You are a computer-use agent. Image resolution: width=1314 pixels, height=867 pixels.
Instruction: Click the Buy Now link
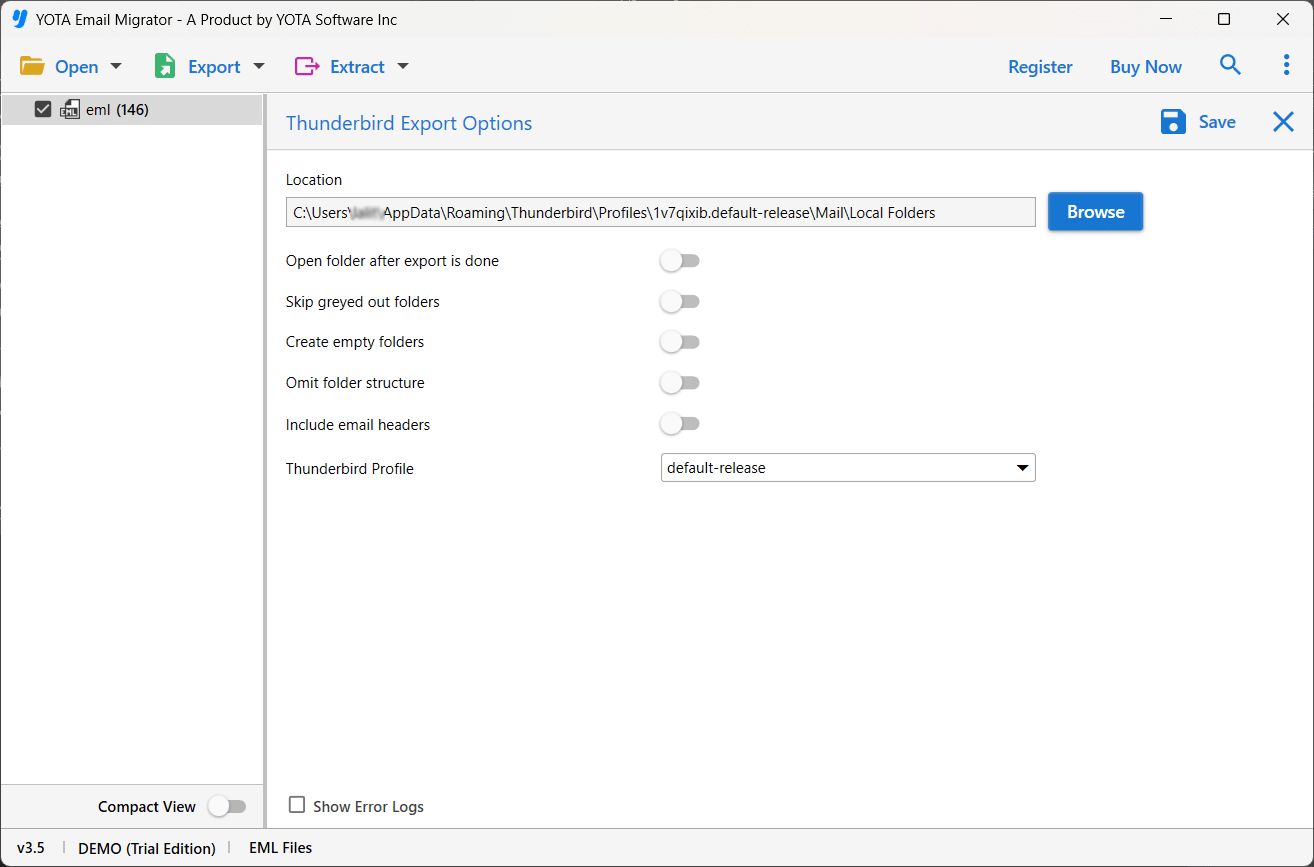[1145, 66]
